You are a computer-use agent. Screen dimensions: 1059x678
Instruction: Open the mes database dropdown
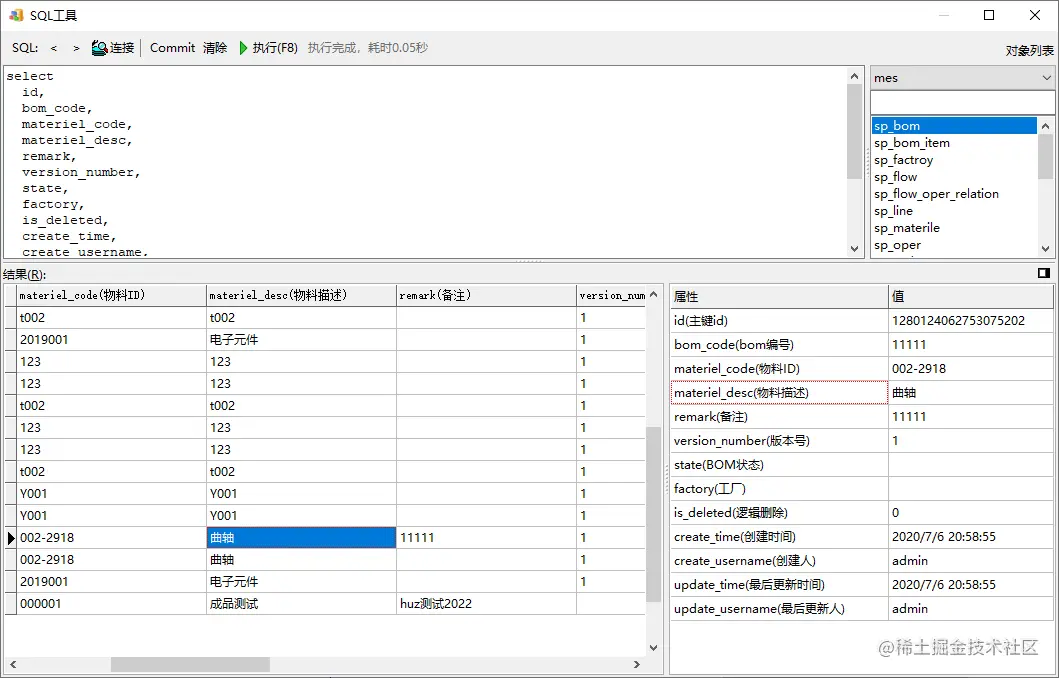coord(962,78)
